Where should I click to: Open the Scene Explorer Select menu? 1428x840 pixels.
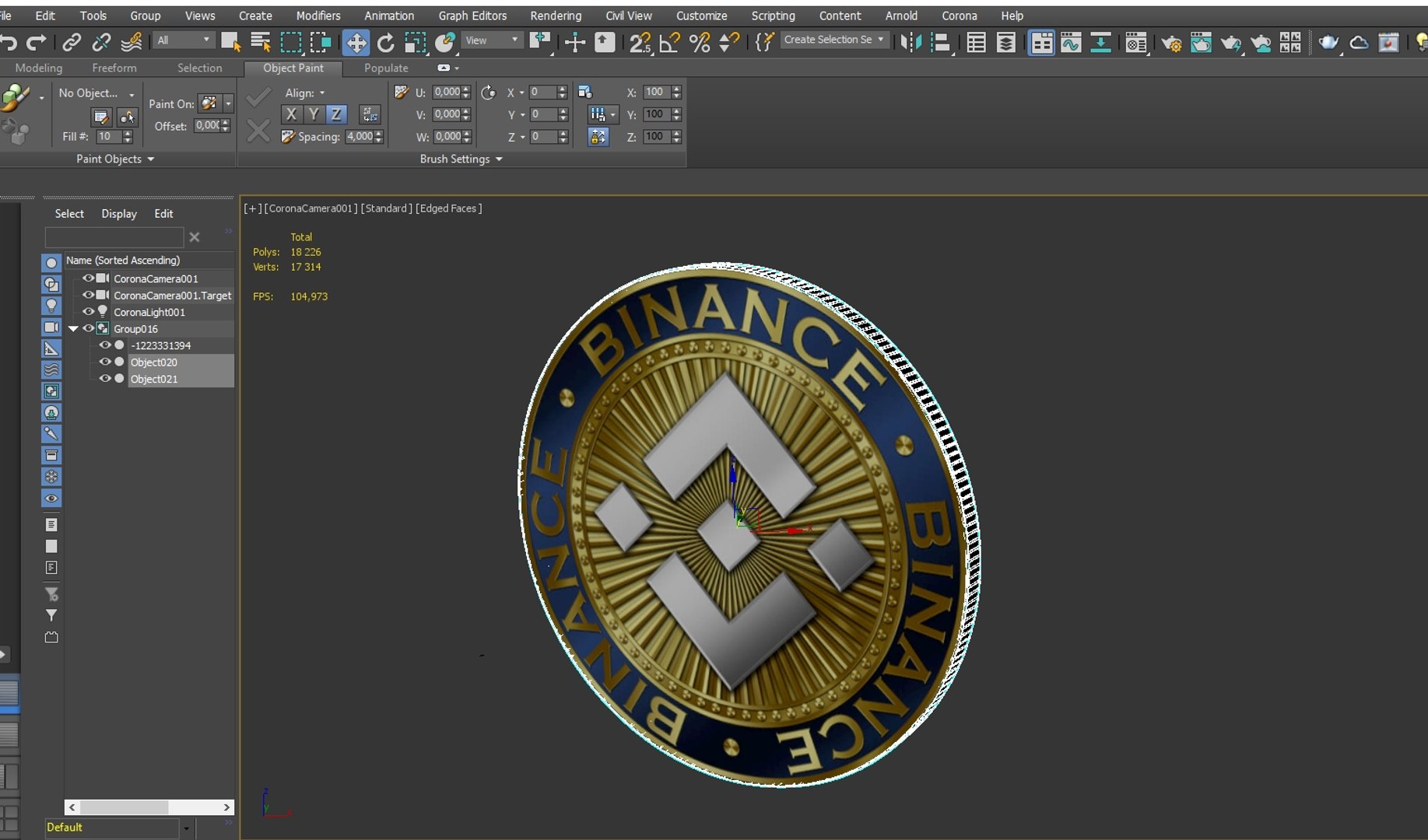(69, 213)
